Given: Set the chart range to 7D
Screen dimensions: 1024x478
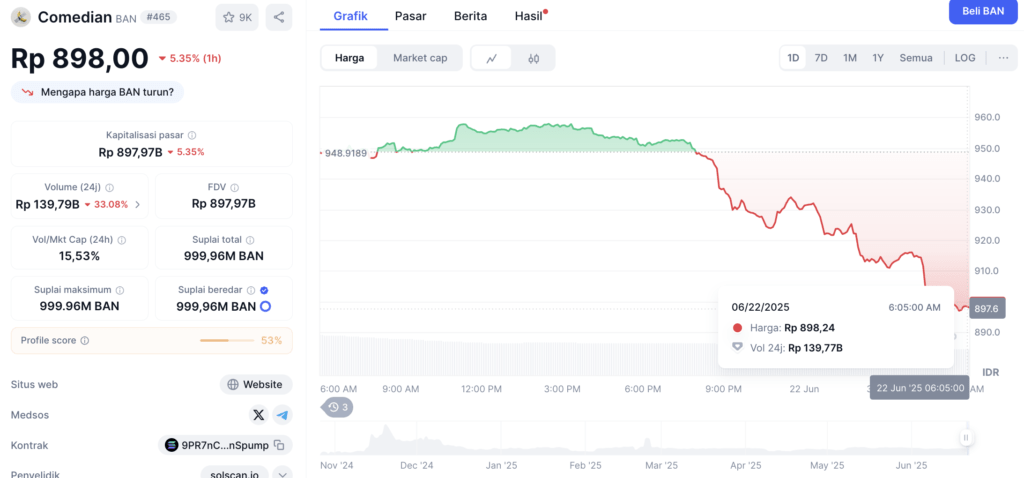Looking at the screenshot, I should pos(821,57).
